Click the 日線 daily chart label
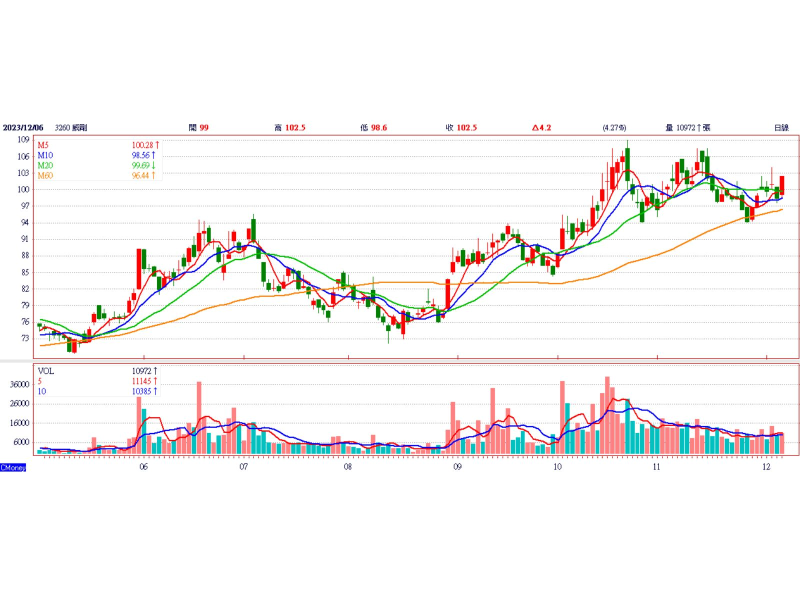 781,128
